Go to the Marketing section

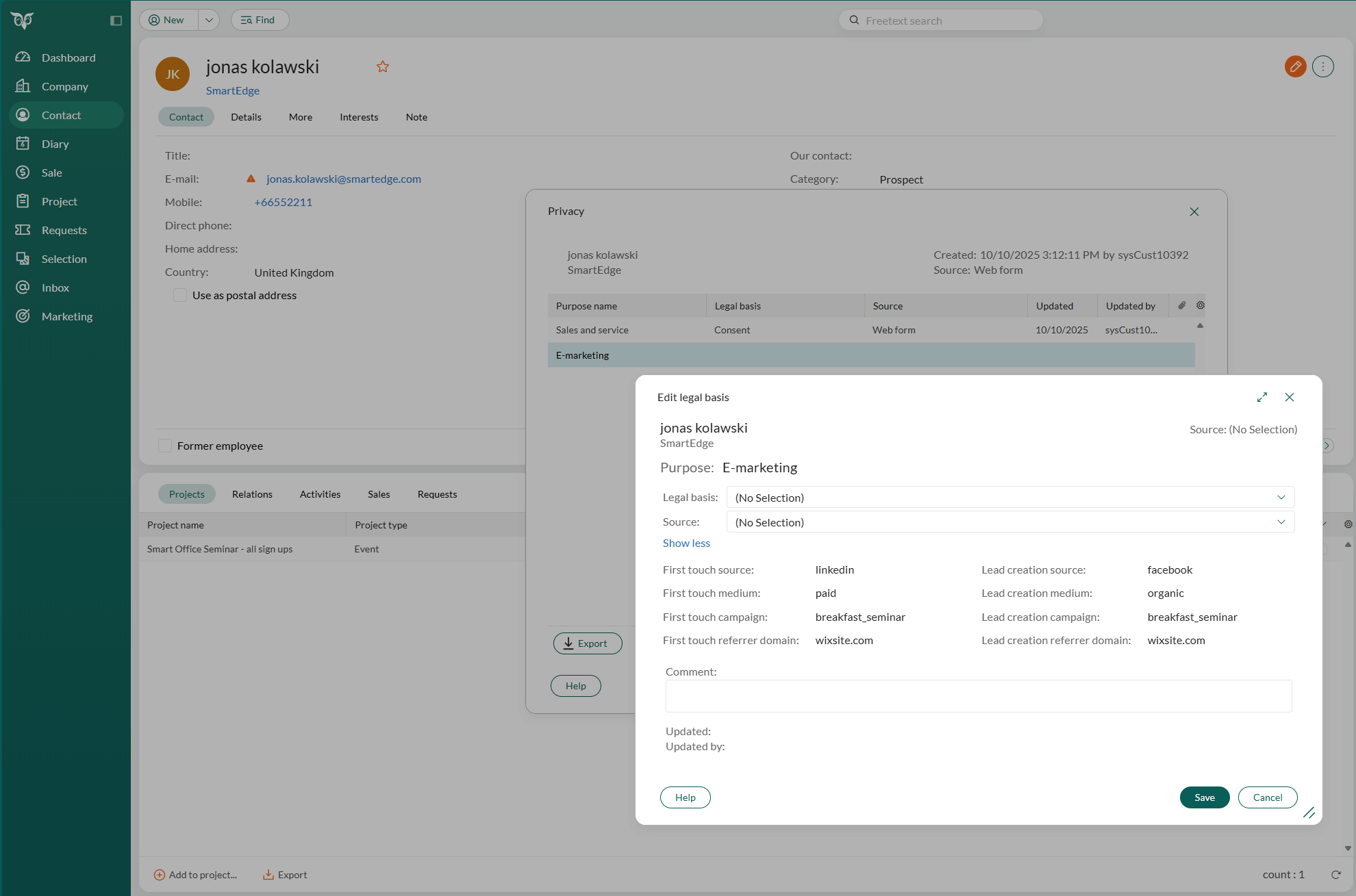click(x=66, y=316)
